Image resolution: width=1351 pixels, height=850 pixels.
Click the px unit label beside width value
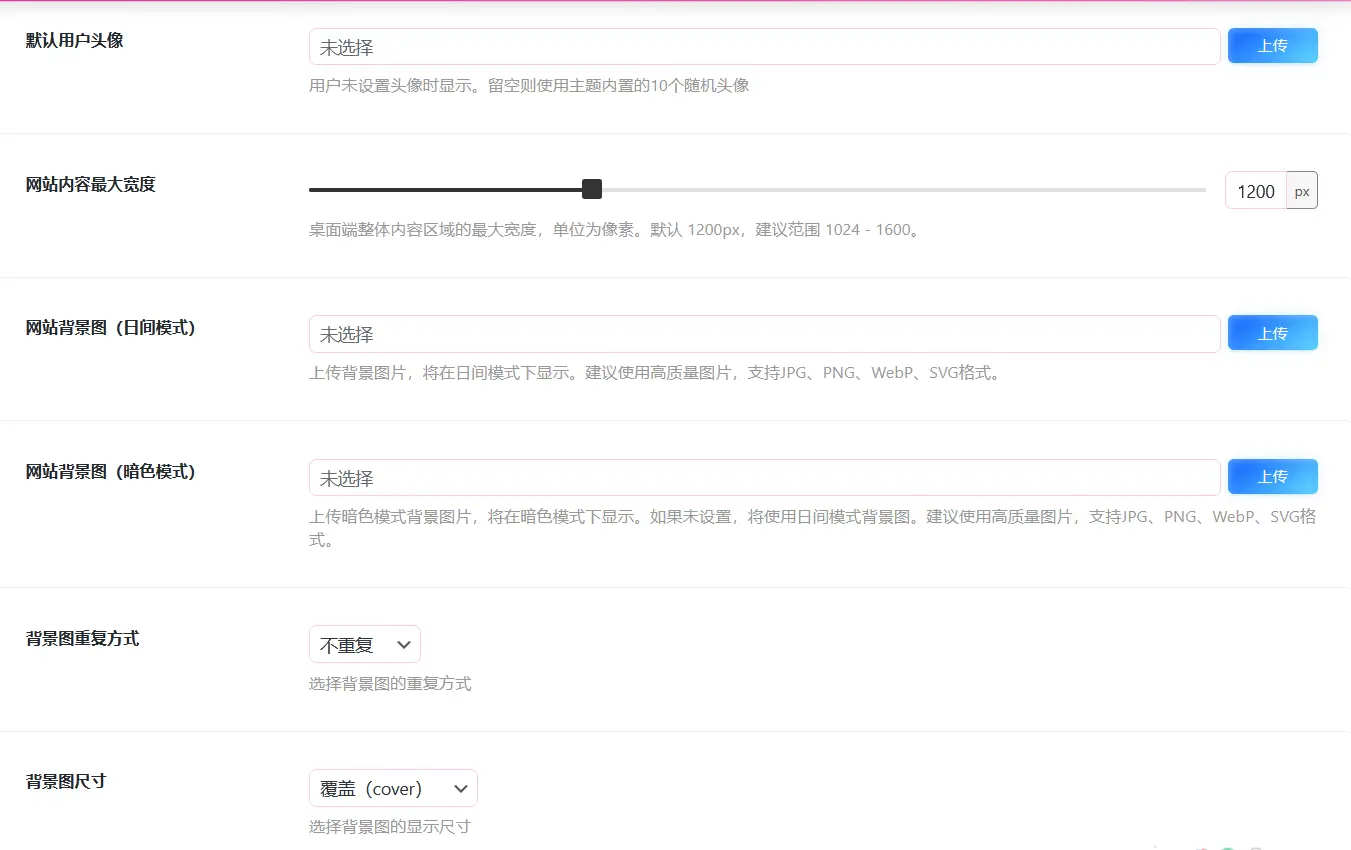point(1302,191)
